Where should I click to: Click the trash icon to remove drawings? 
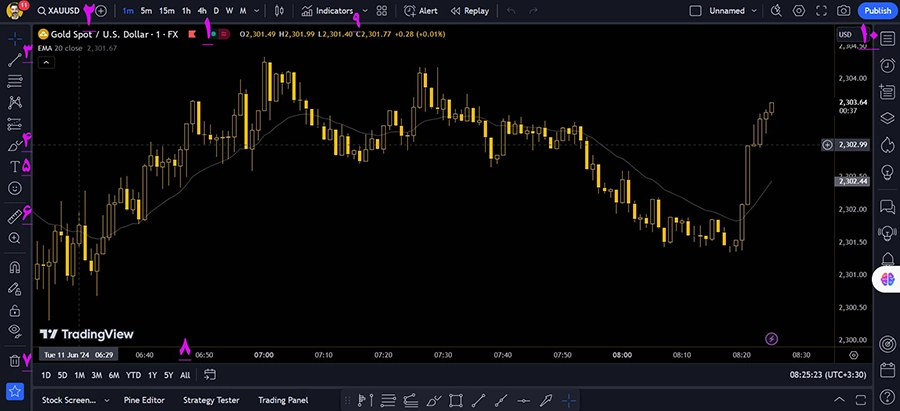tap(14, 361)
